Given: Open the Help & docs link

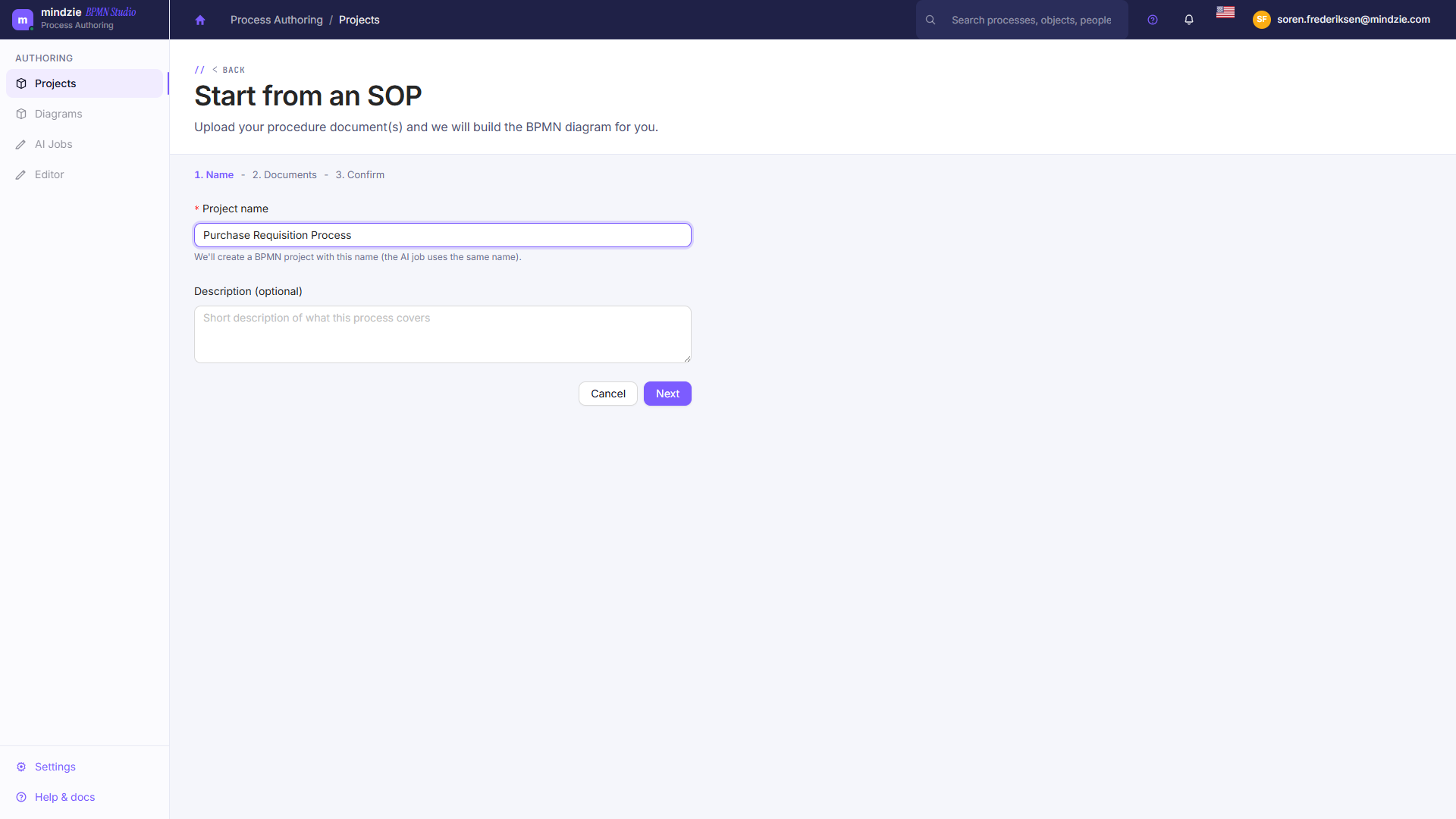Looking at the screenshot, I should point(64,797).
